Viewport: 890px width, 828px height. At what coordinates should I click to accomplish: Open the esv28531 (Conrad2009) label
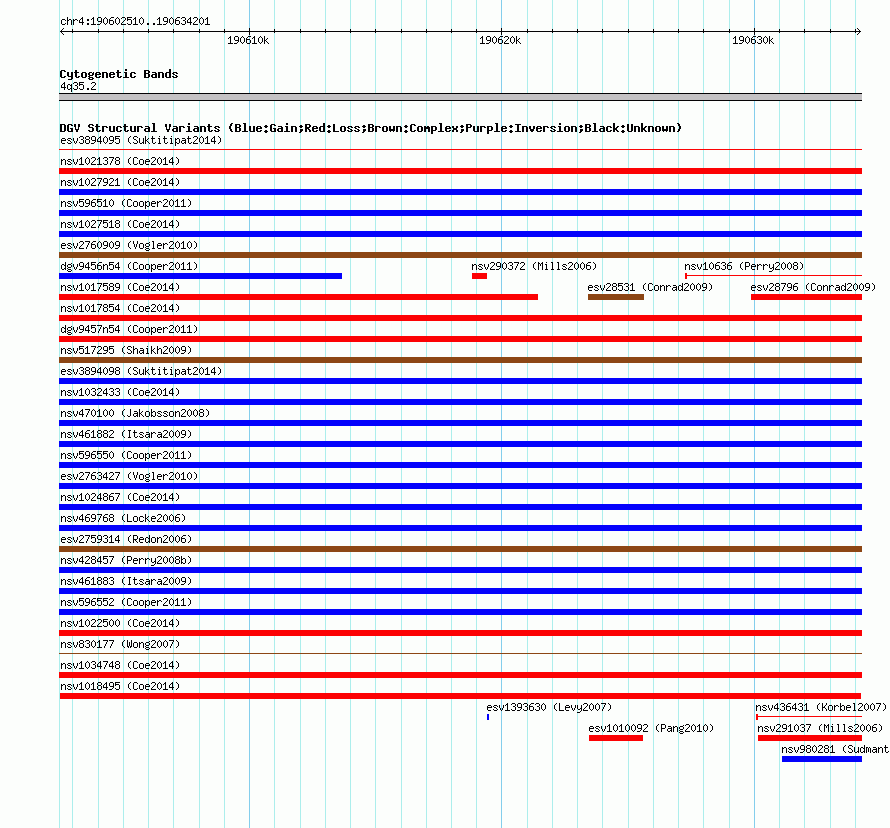[x=650, y=287]
